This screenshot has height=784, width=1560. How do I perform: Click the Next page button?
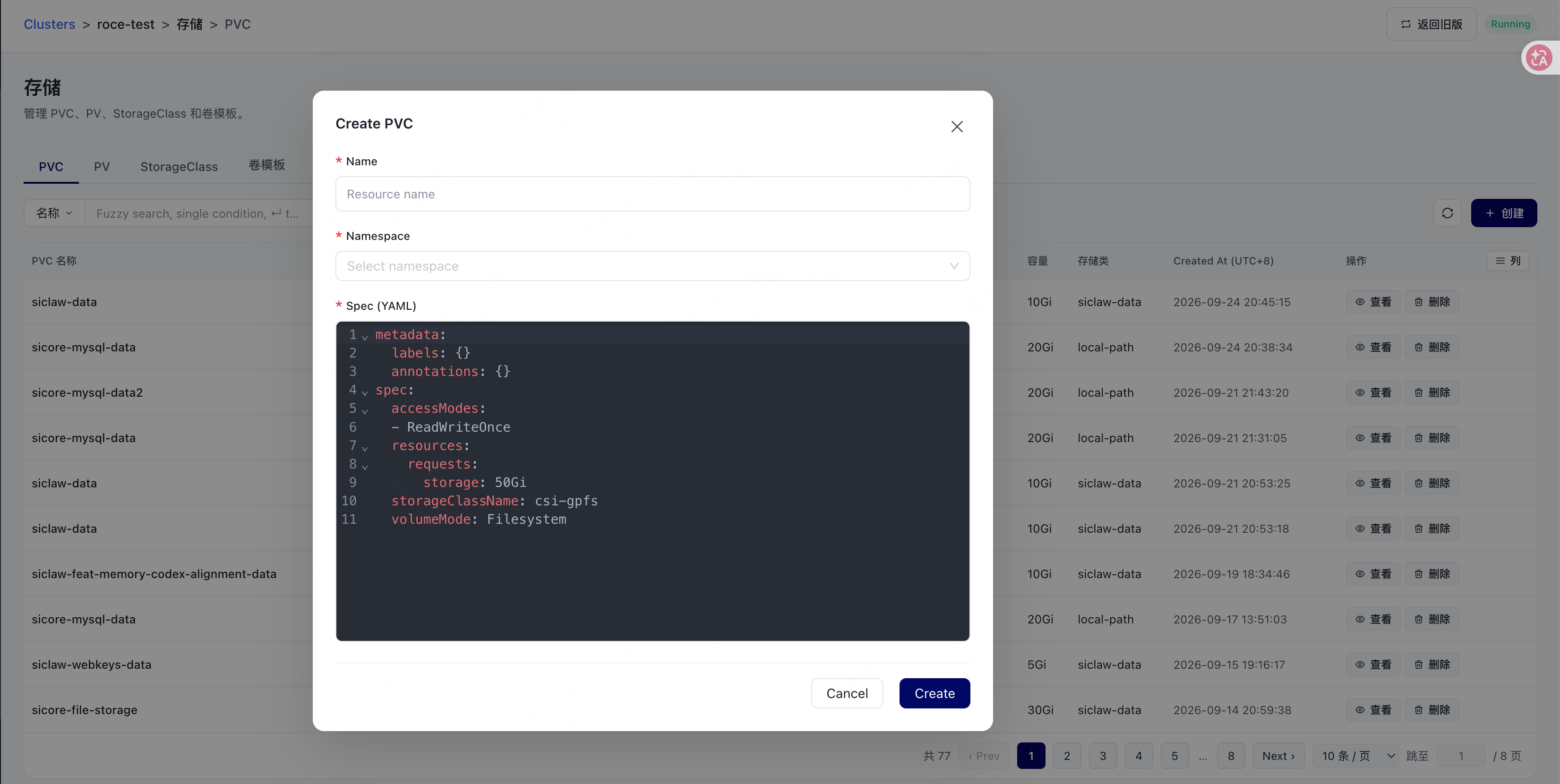(1278, 756)
